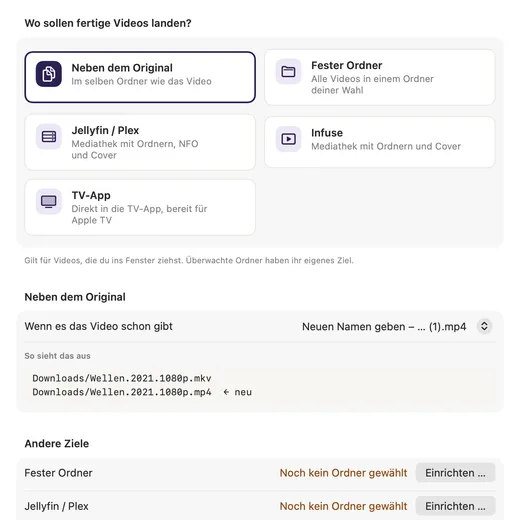Choose the TV-App destination card
The height and width of the screenshot is (520, 520).
(140, 207)
